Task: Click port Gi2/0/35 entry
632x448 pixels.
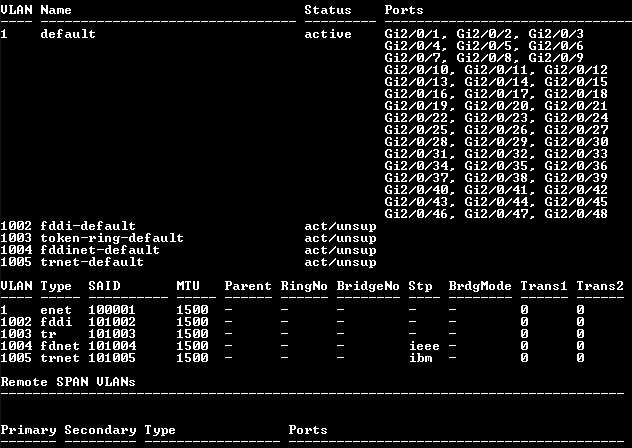Action: pos(496,166)
